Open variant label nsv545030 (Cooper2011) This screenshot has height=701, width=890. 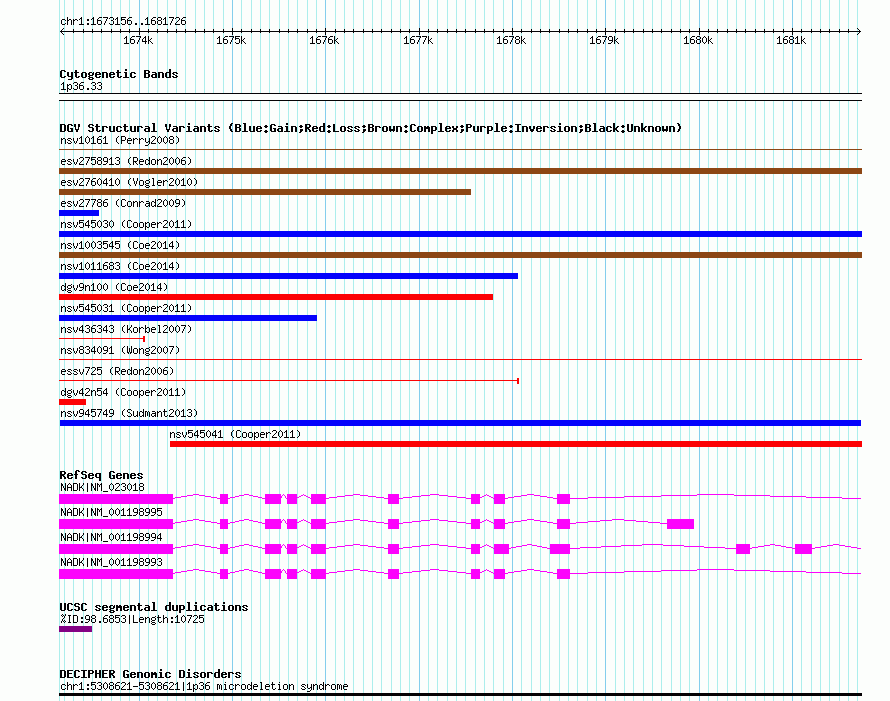(126, 224)
